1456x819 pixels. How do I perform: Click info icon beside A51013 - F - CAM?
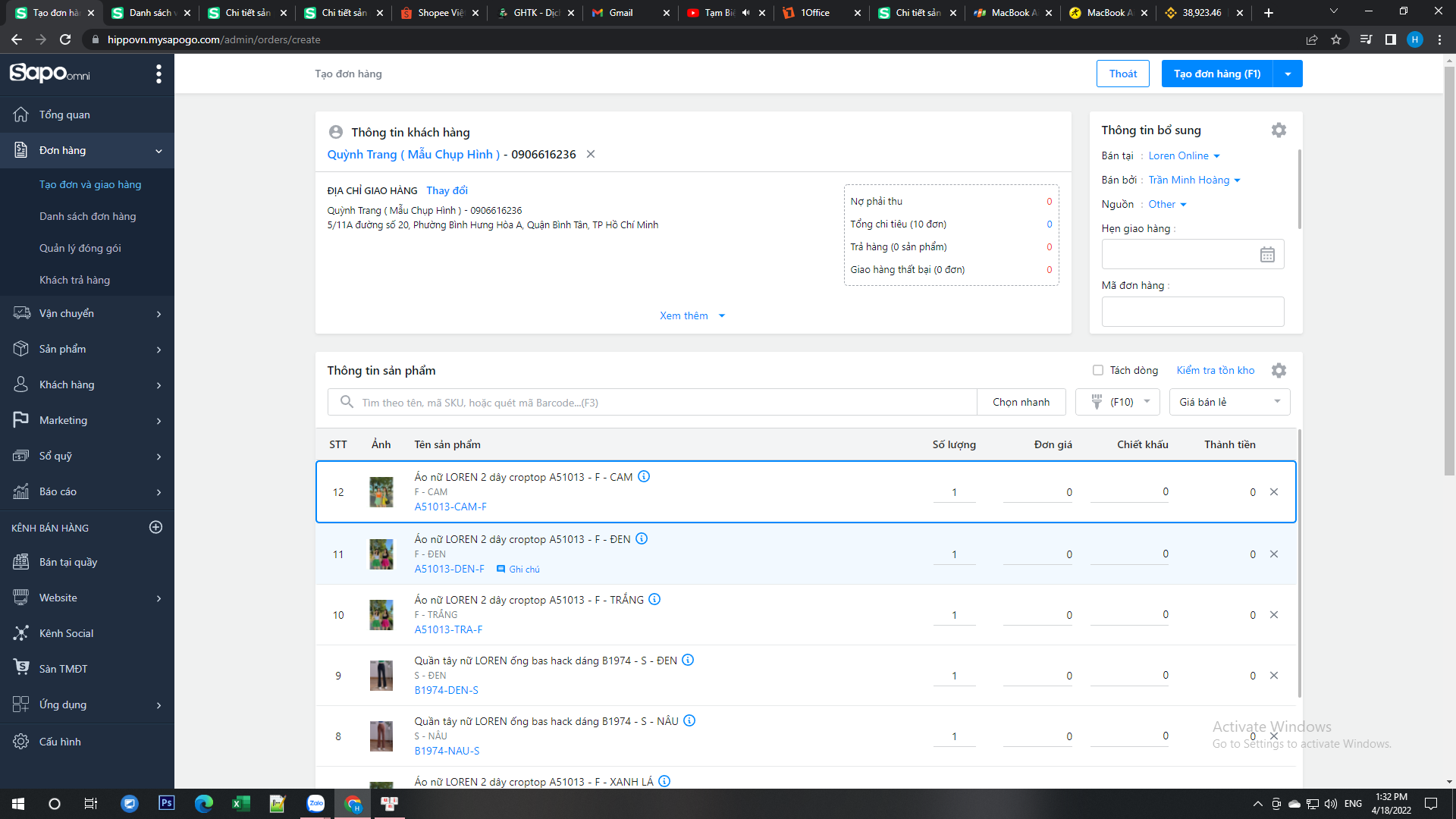tap(644, 477)
